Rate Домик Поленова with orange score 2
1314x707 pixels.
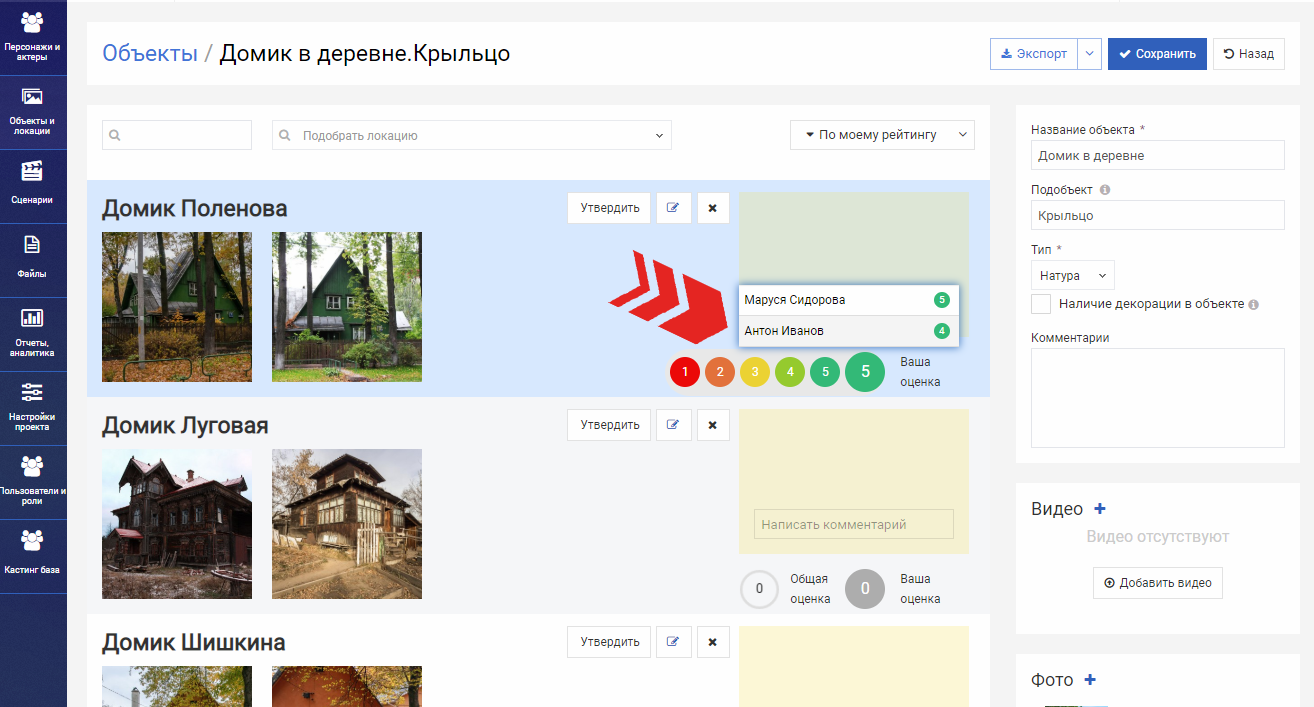[720, 372]
